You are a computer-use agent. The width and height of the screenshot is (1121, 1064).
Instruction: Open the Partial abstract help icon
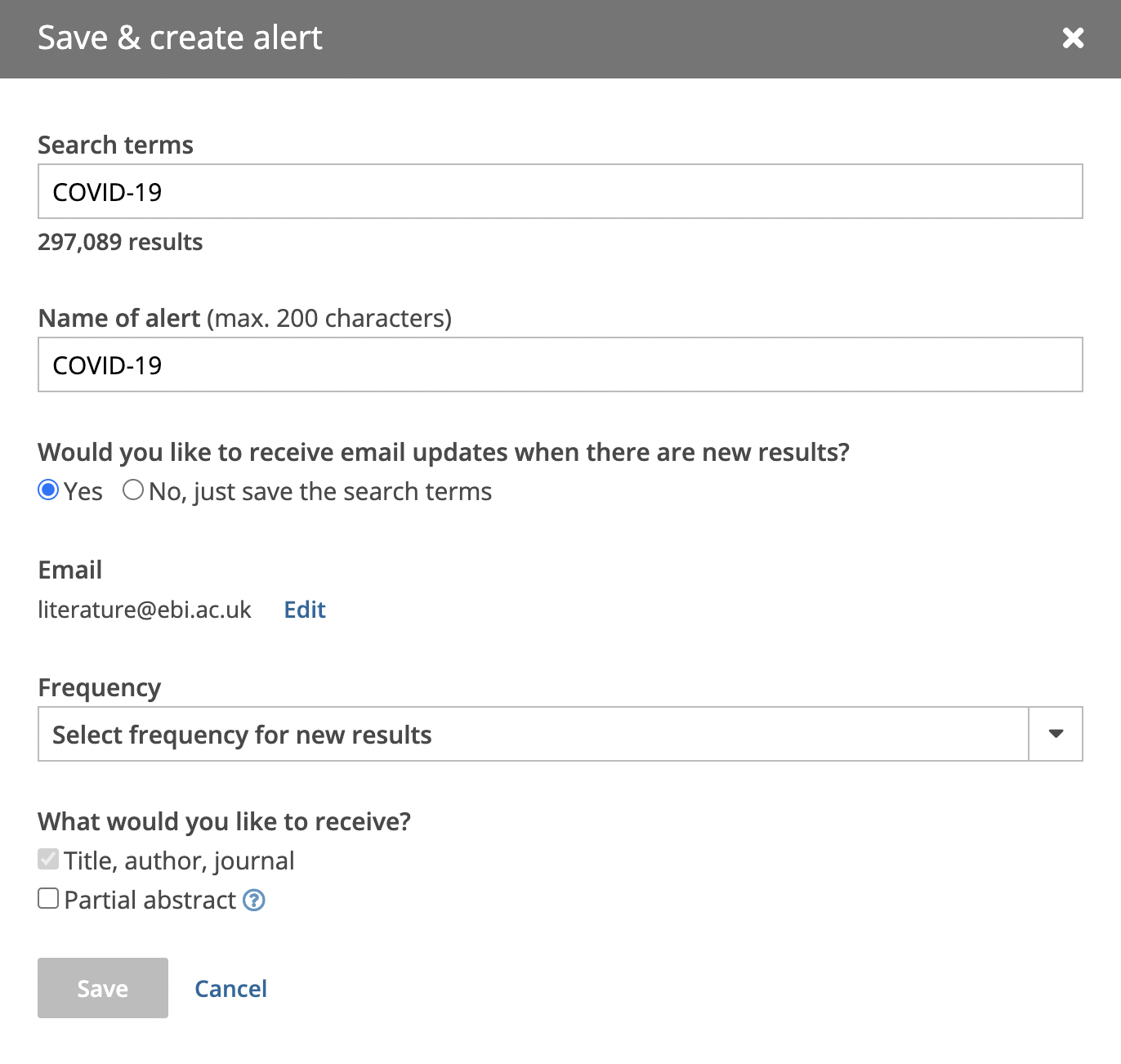[254, 901]
